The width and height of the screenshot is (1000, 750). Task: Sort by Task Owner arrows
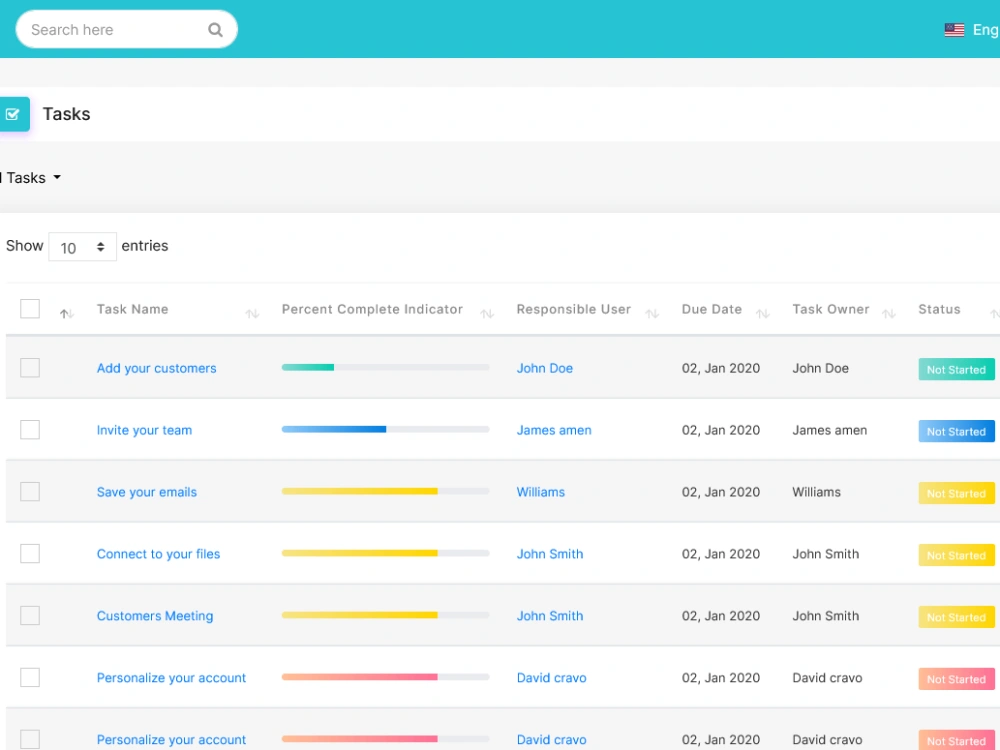click(889, 313)
